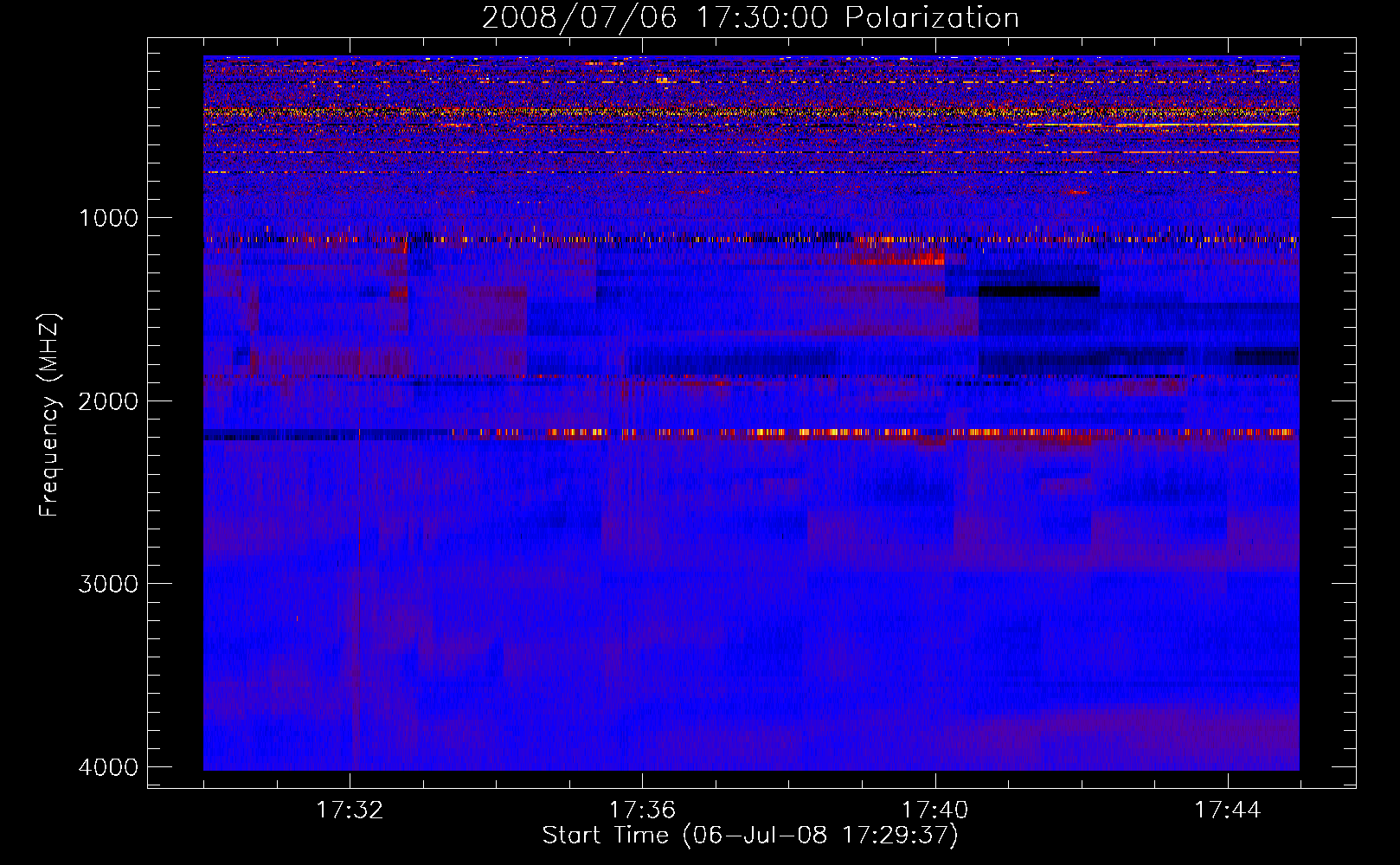Viewport: 1400px width, 865px height.
Task: Click the plot title '2008/07/06 17:30:00 Polarization'
Action: click(x=750, y=18)
